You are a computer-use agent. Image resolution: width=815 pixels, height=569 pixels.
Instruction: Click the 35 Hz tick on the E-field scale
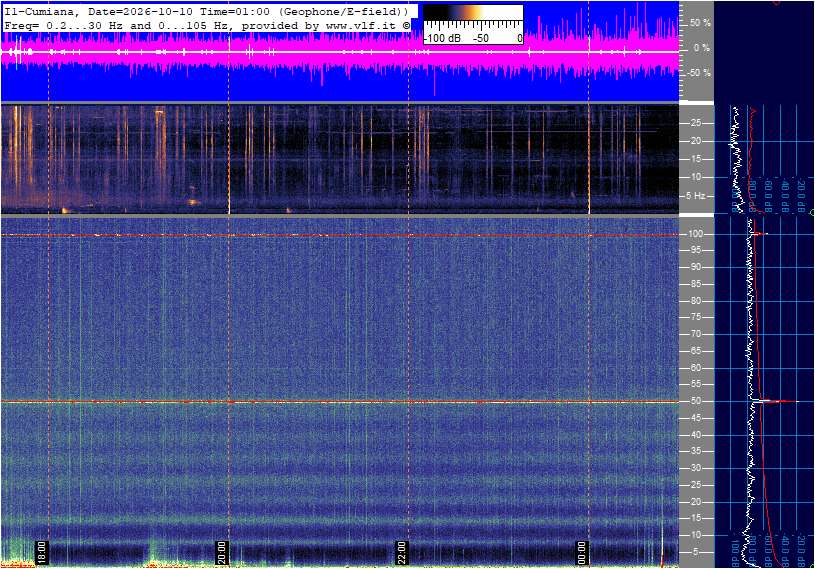coord(695,452)
